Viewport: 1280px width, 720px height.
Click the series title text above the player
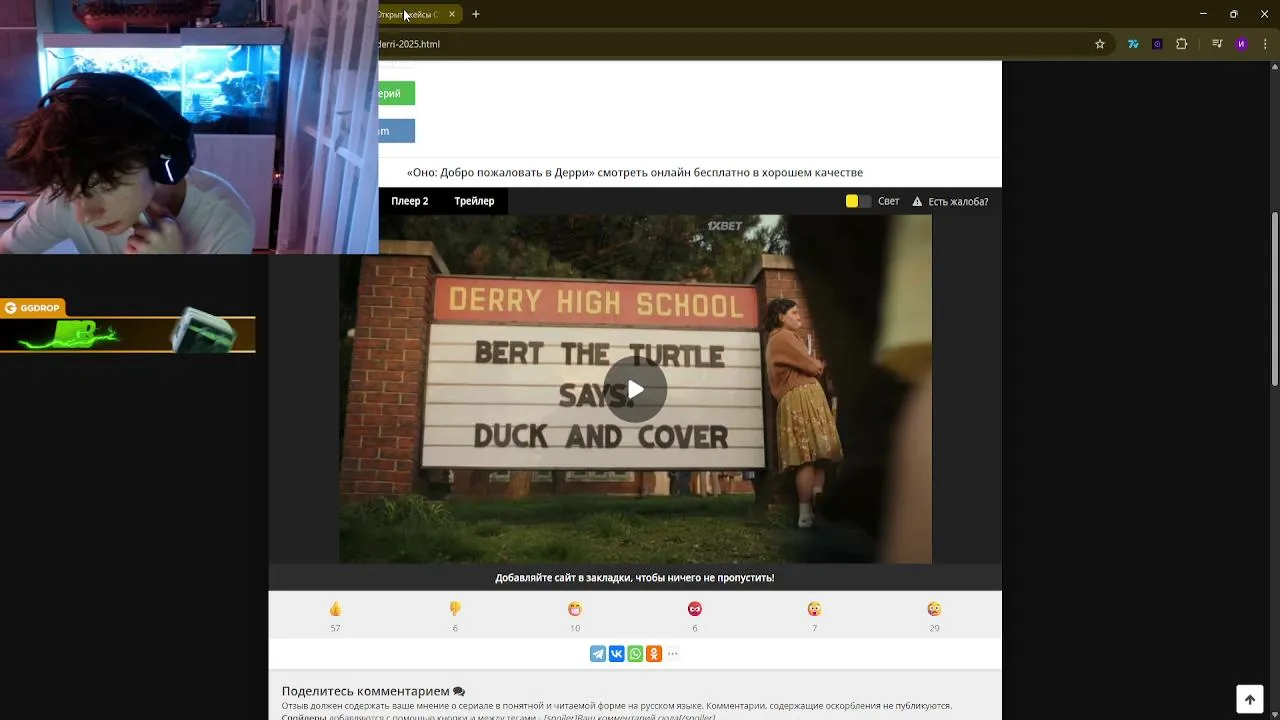pyautogui.click(x=635, y=172)
